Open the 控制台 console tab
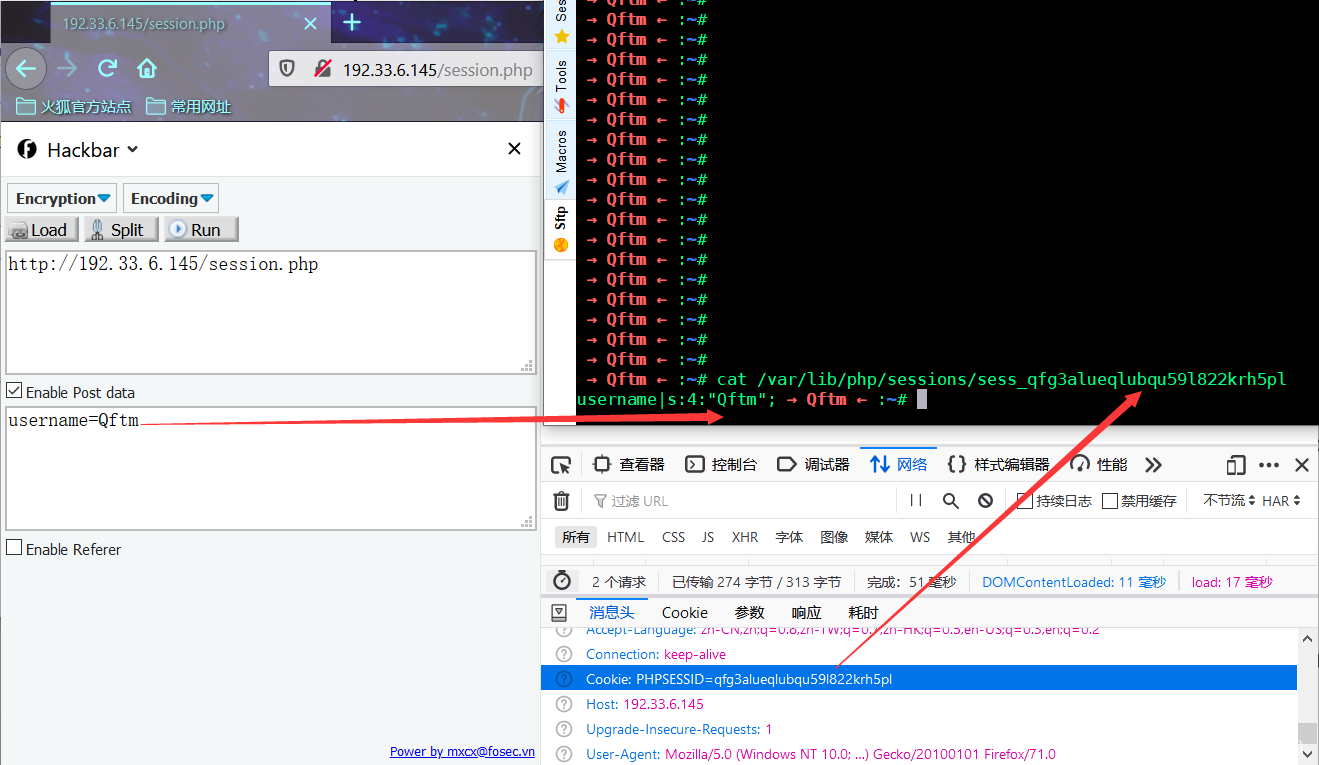Viewport: 1319px width, 765px height. (x=721, y=465)
